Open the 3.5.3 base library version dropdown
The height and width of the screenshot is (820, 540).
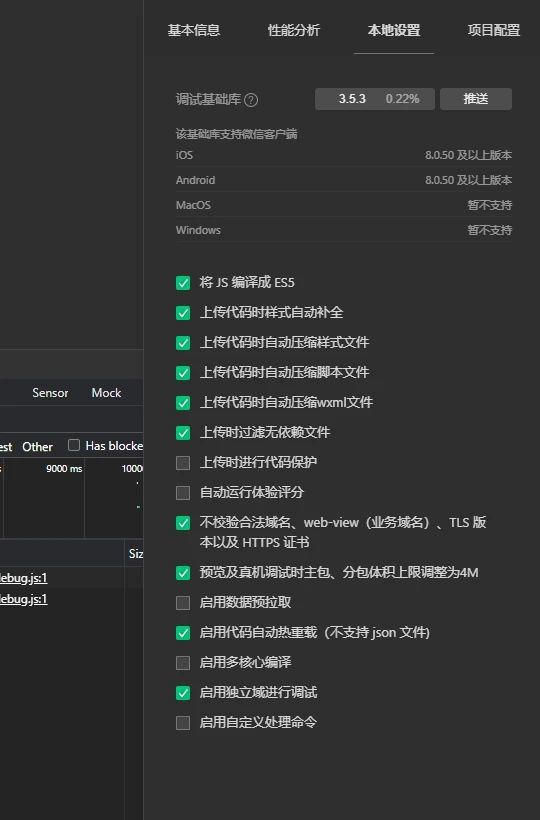tap(374, 99)
